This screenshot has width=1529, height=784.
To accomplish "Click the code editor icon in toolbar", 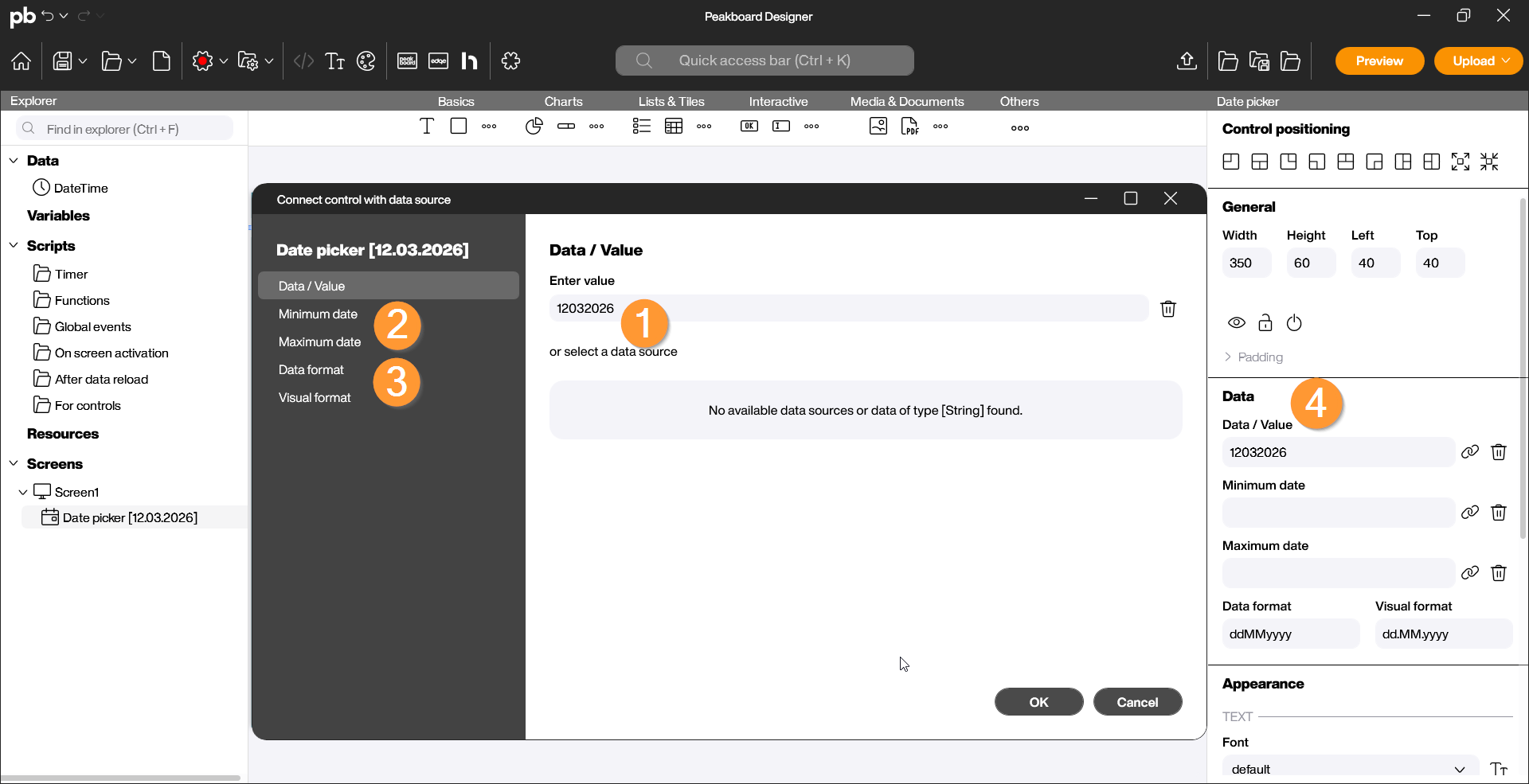I will click(303, 61).
